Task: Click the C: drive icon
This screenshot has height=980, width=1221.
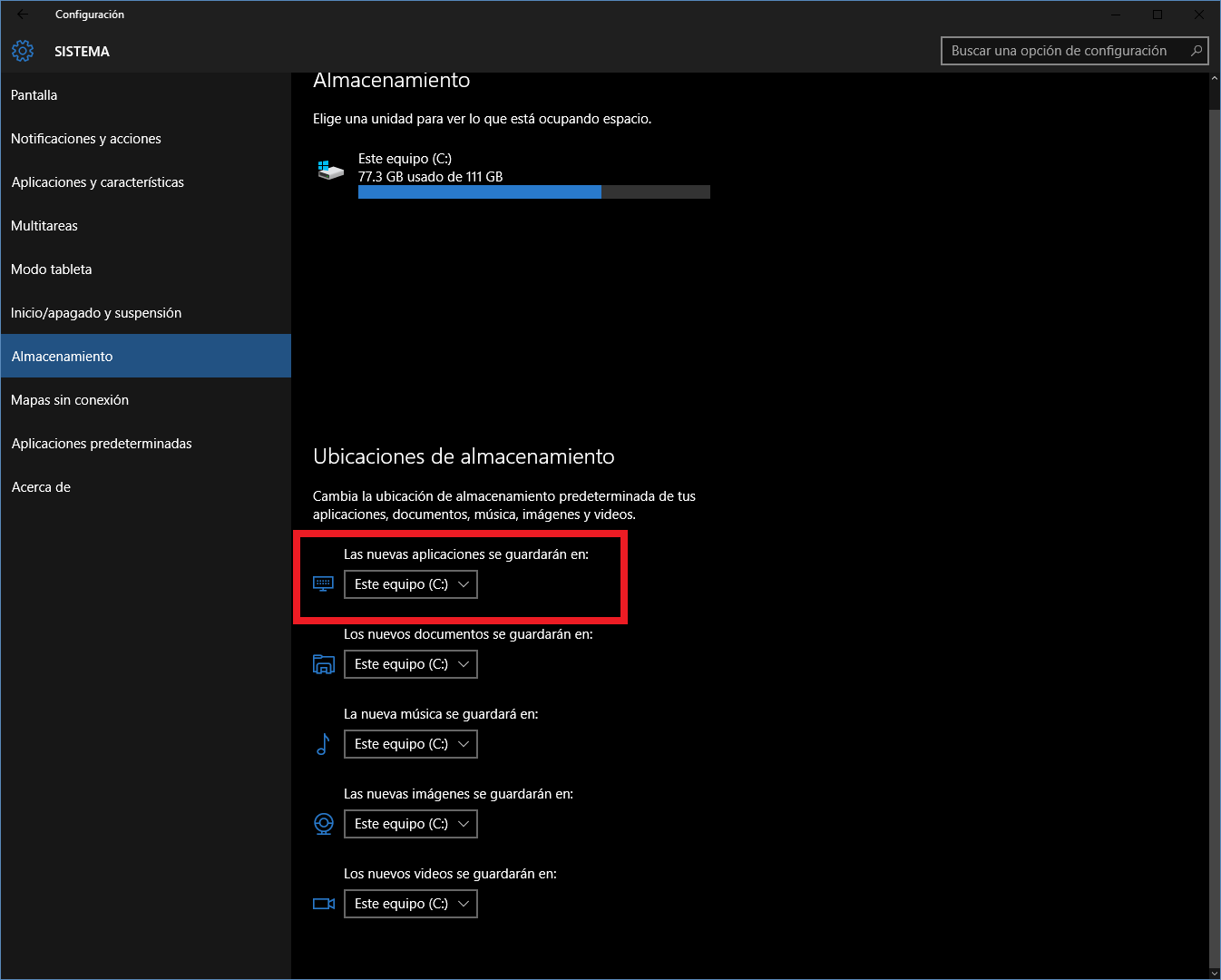Action: point(330,170)
